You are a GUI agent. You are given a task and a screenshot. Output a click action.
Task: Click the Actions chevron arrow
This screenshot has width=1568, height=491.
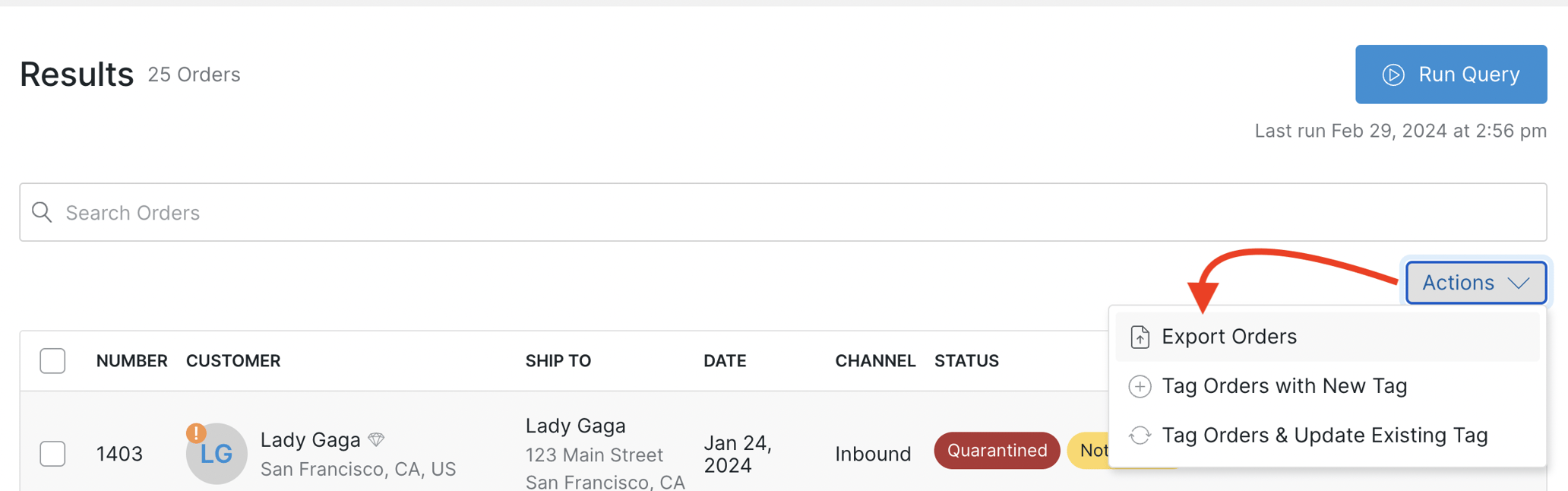pos(1519,283)
